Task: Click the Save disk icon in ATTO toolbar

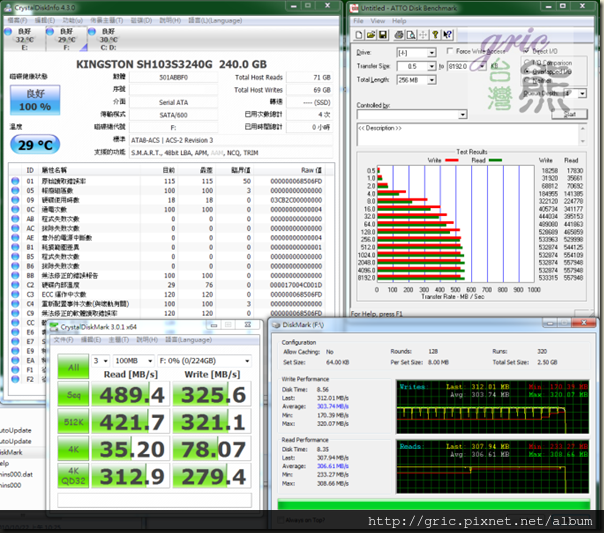Action: tap(383, 33)
